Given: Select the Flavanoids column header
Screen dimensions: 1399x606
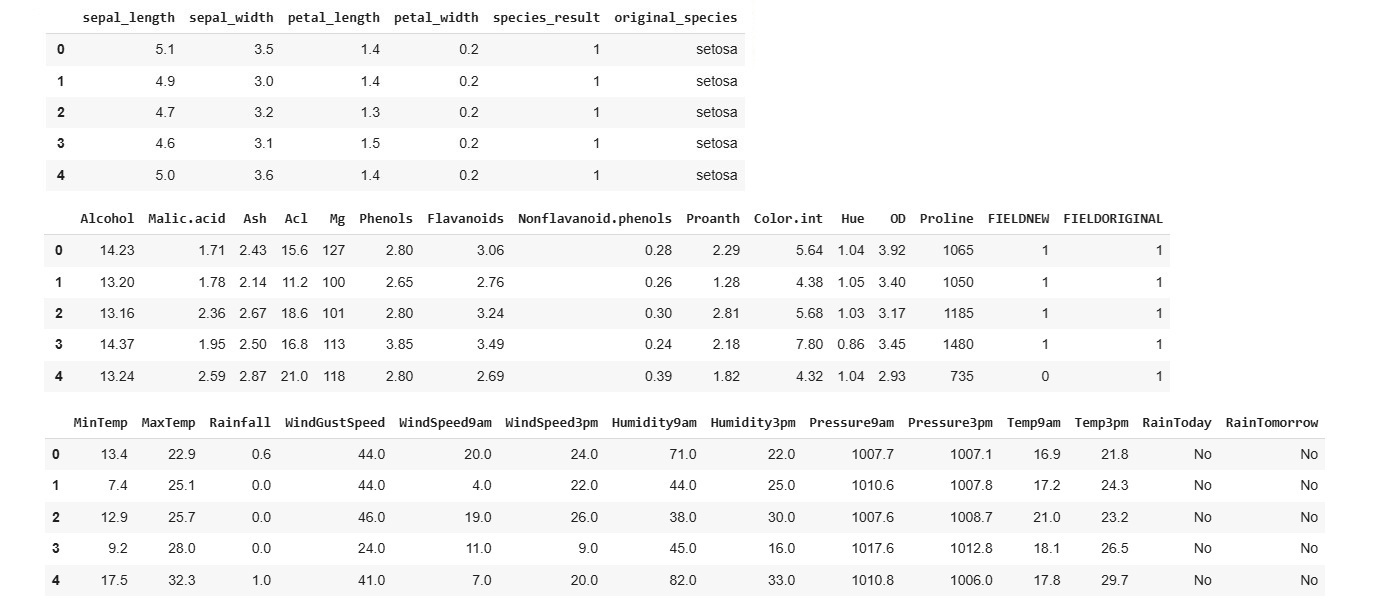Looking at the screenshot, I should pyautogui.click(x=465, y=218).
